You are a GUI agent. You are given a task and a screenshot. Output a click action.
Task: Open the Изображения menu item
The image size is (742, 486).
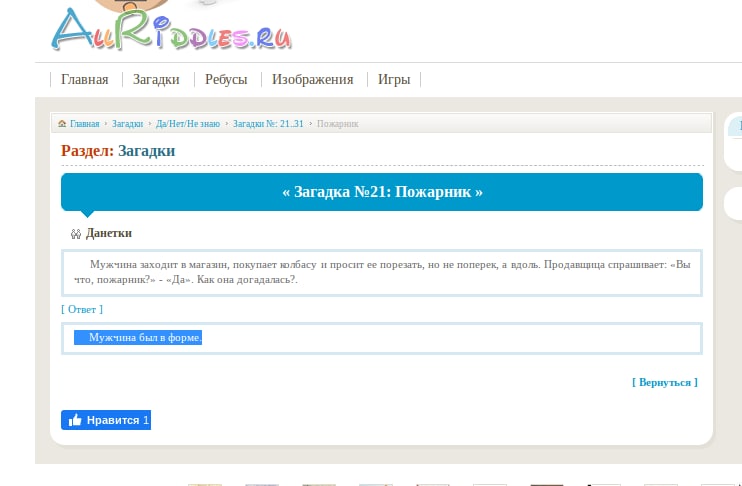click(x=312, y=80)
